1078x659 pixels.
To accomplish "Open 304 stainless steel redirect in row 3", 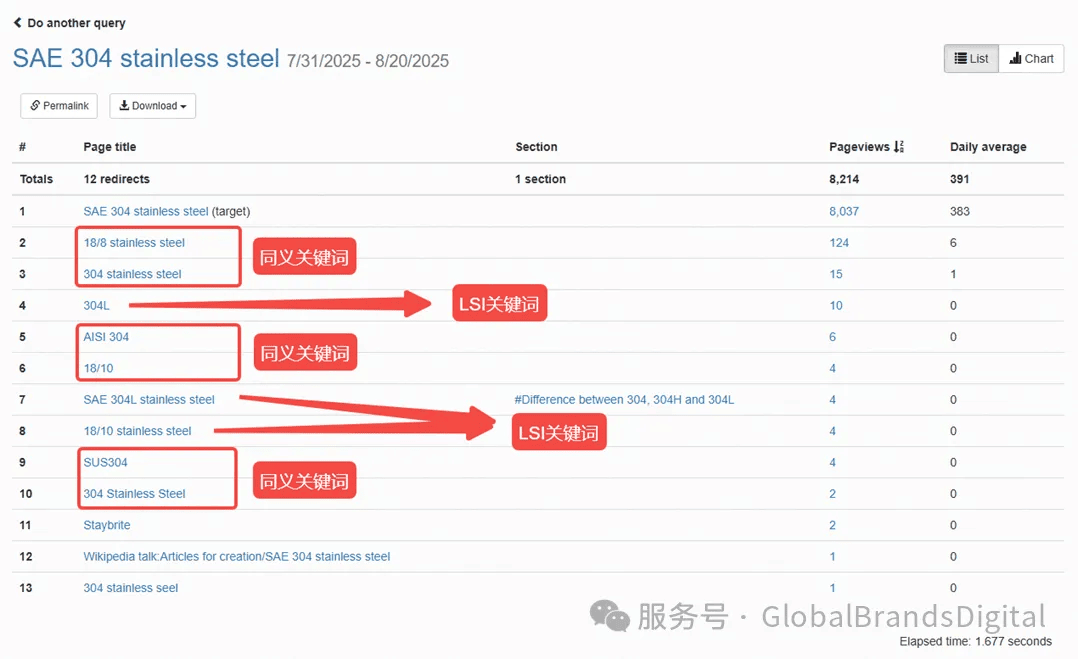I will [133, 274].
